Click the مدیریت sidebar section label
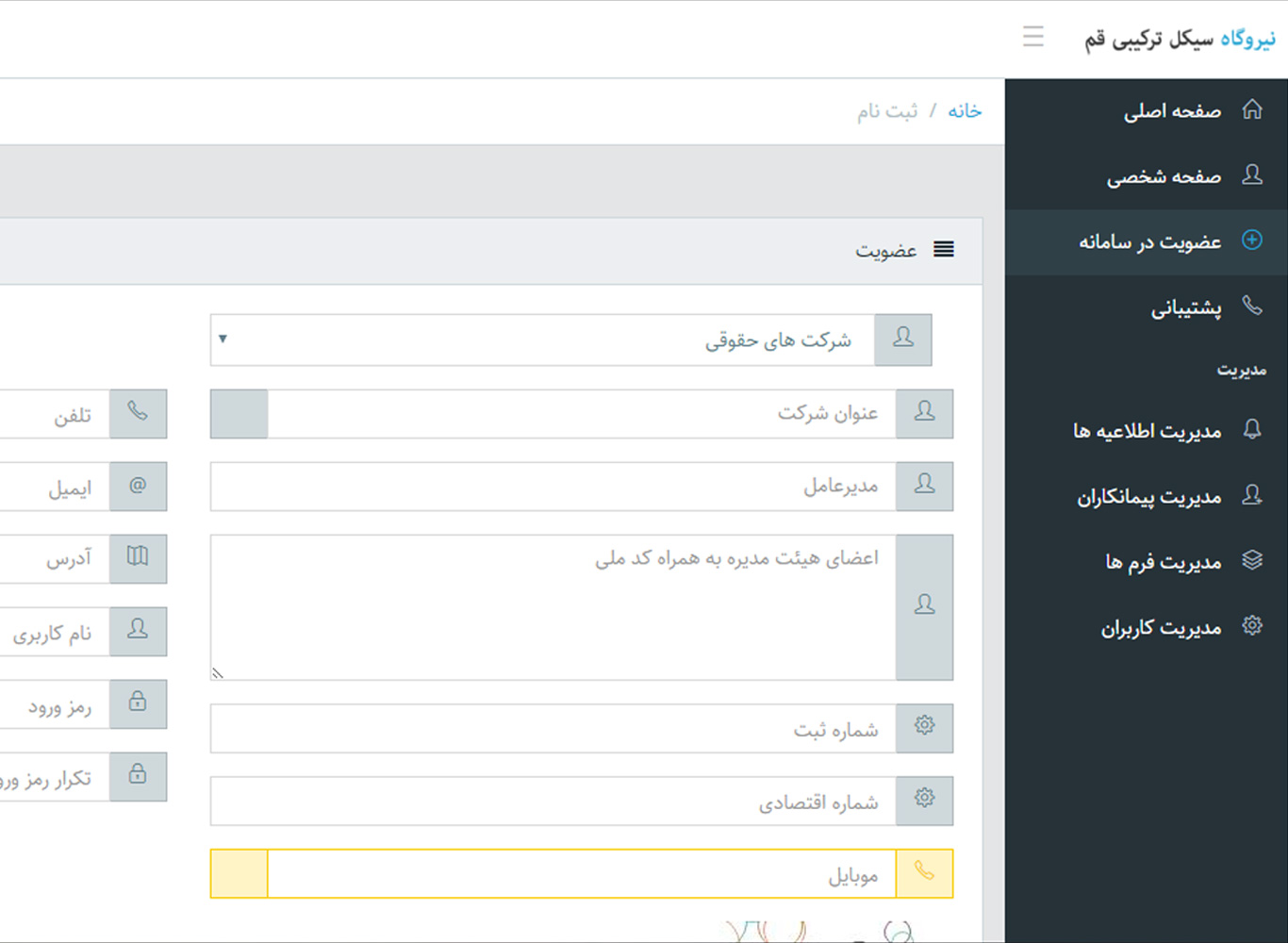 click(1242, 370)
